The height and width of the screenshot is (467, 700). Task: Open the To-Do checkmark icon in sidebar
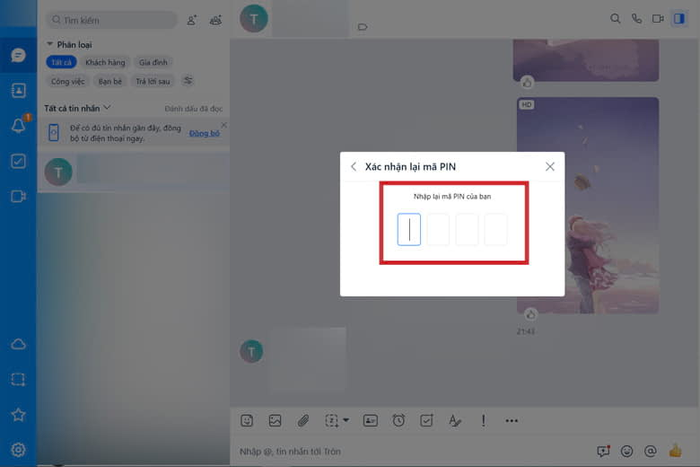click(18, 161)
